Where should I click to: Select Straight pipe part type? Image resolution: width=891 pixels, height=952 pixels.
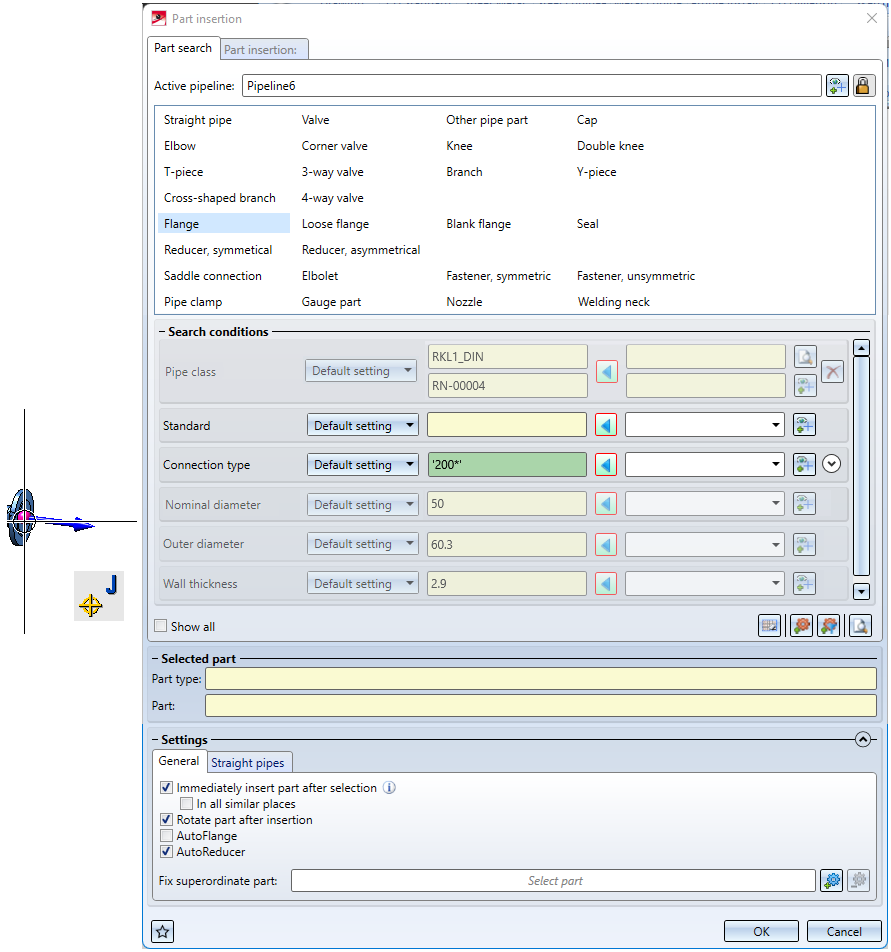[x=198, y=120]
